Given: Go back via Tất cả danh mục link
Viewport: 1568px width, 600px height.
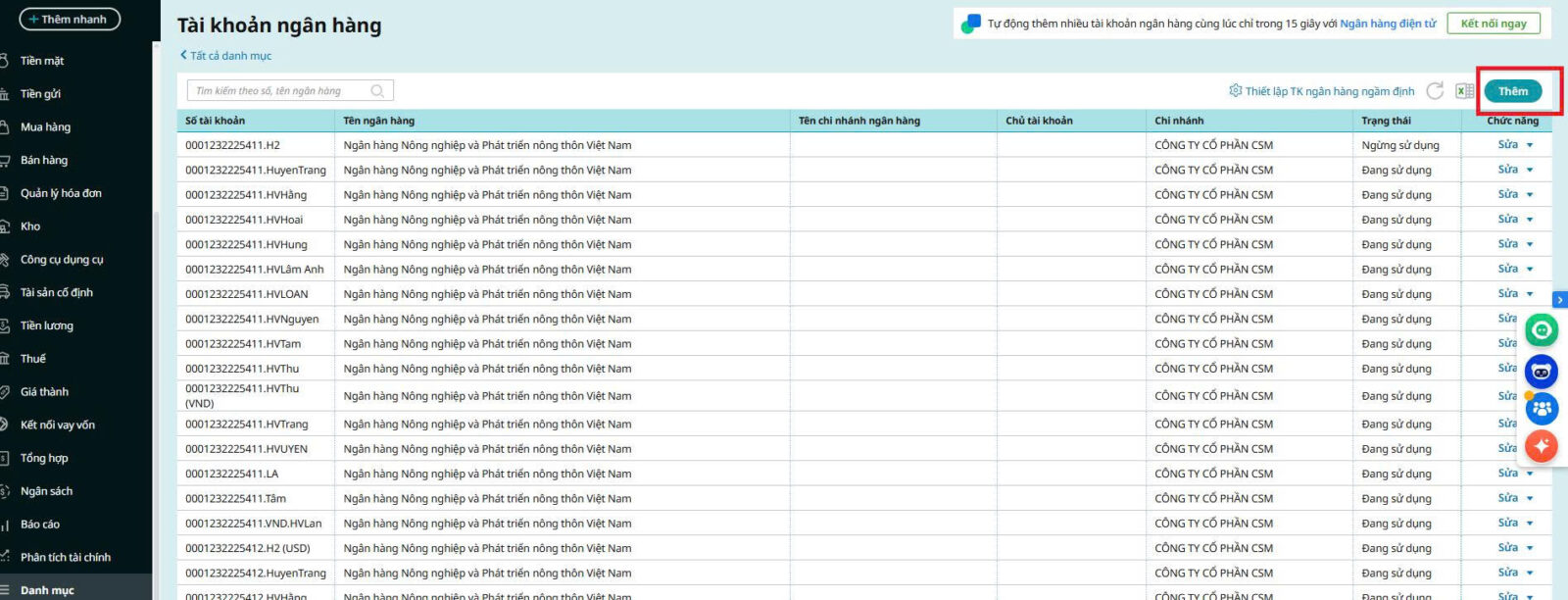Looking at the screenshot, I should (226, 56).
